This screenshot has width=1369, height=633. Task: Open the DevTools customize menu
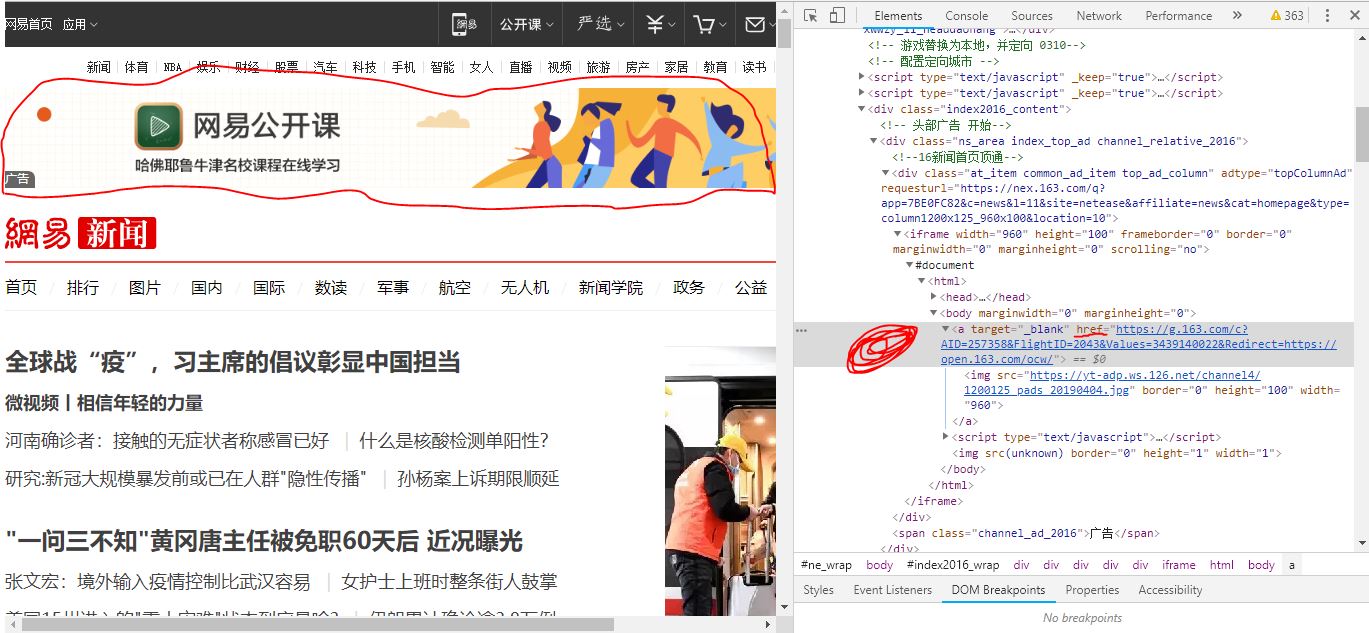click(x=1326, y=16)
